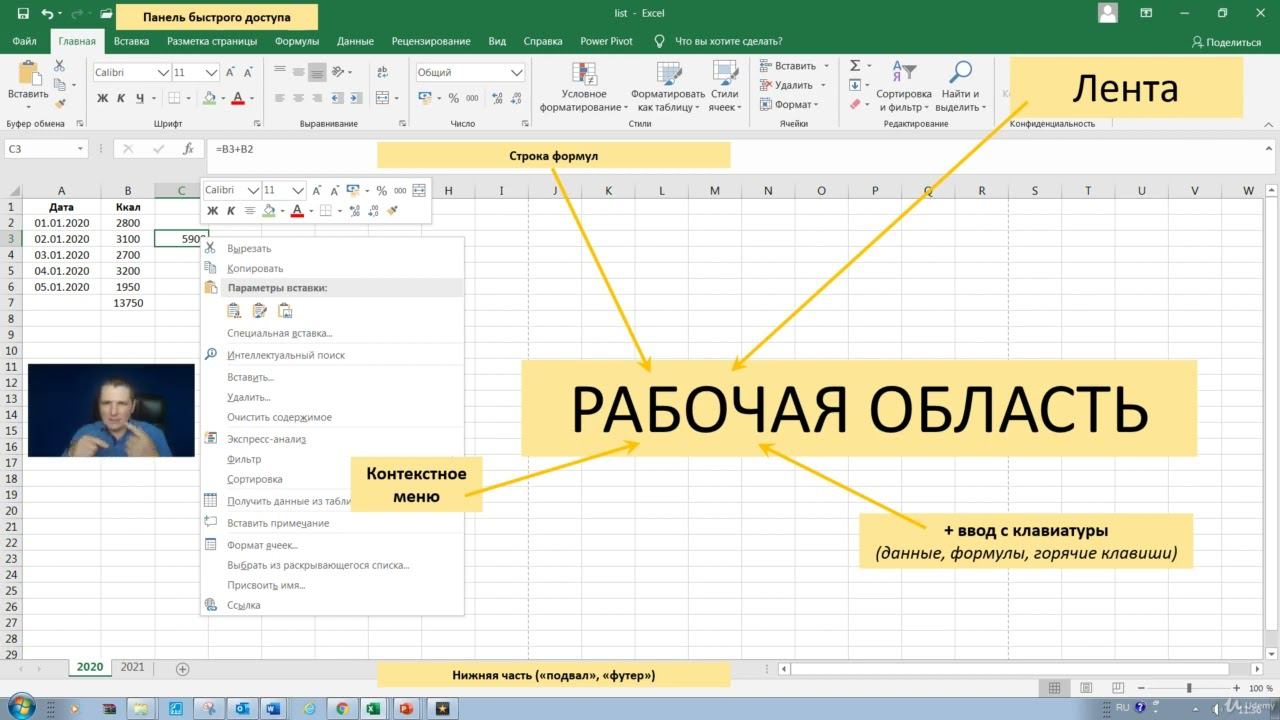Save the workbook from the Quick Access Toolbar
Viewport: 1280px width, 720px height.
pyautogui.click(x=21, y=14)
